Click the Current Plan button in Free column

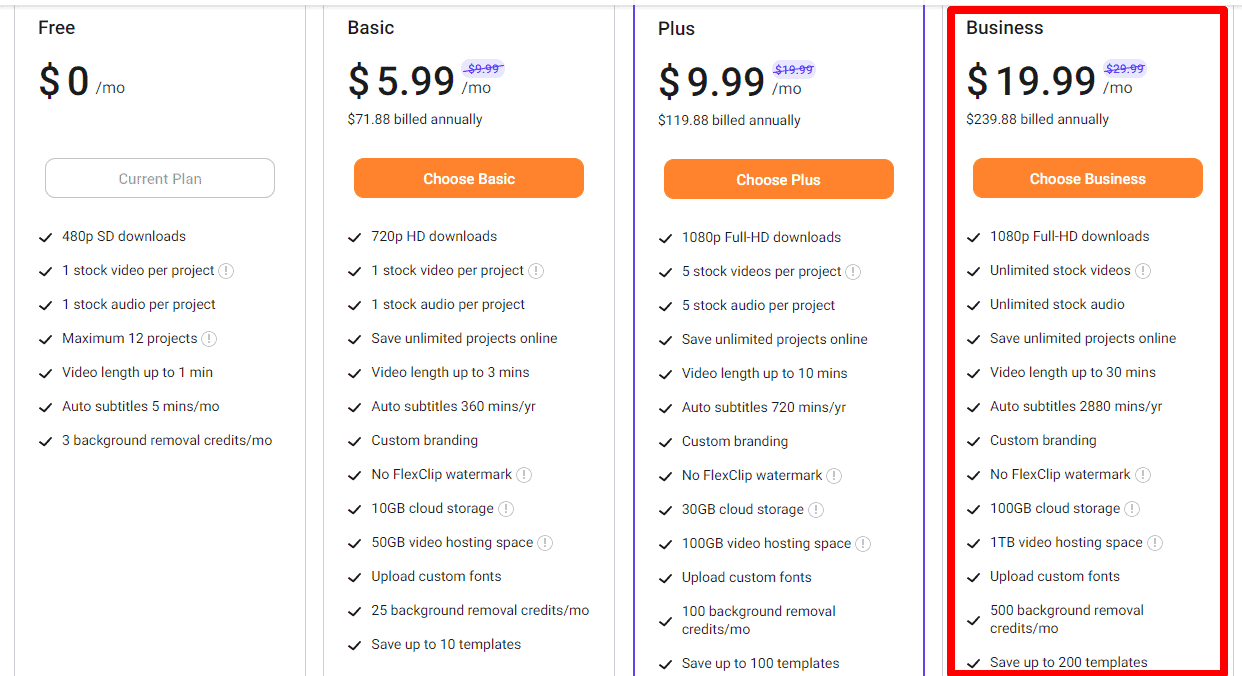tap(159, 177)
